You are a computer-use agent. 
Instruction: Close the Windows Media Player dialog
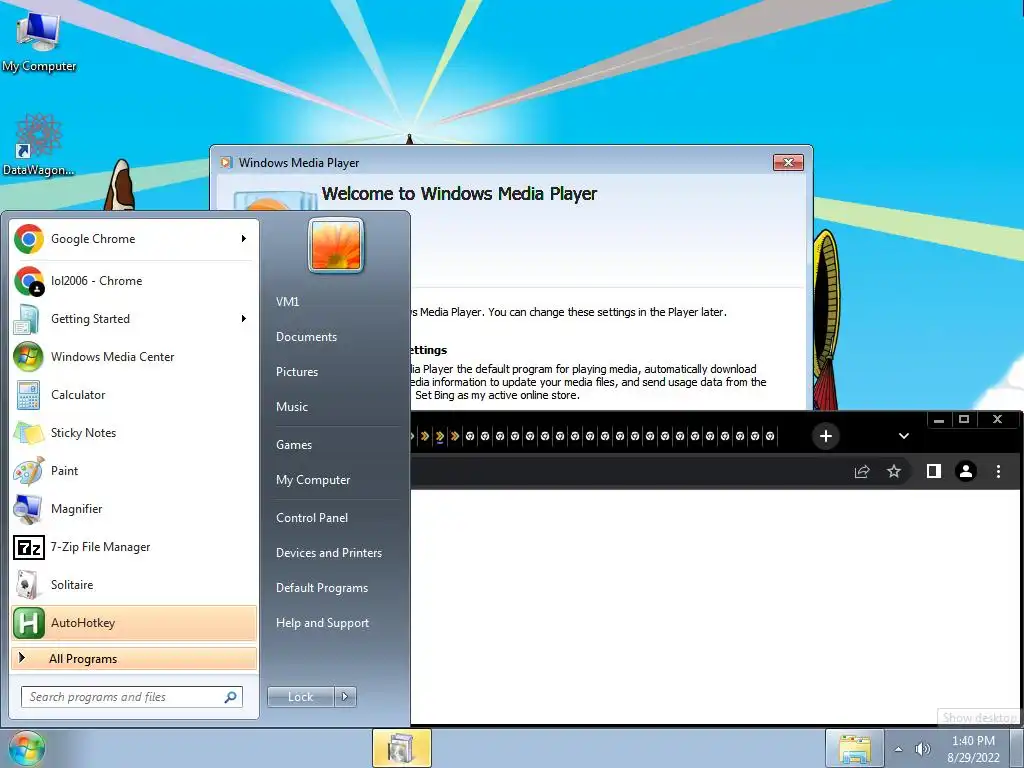[x=788, y=163]
